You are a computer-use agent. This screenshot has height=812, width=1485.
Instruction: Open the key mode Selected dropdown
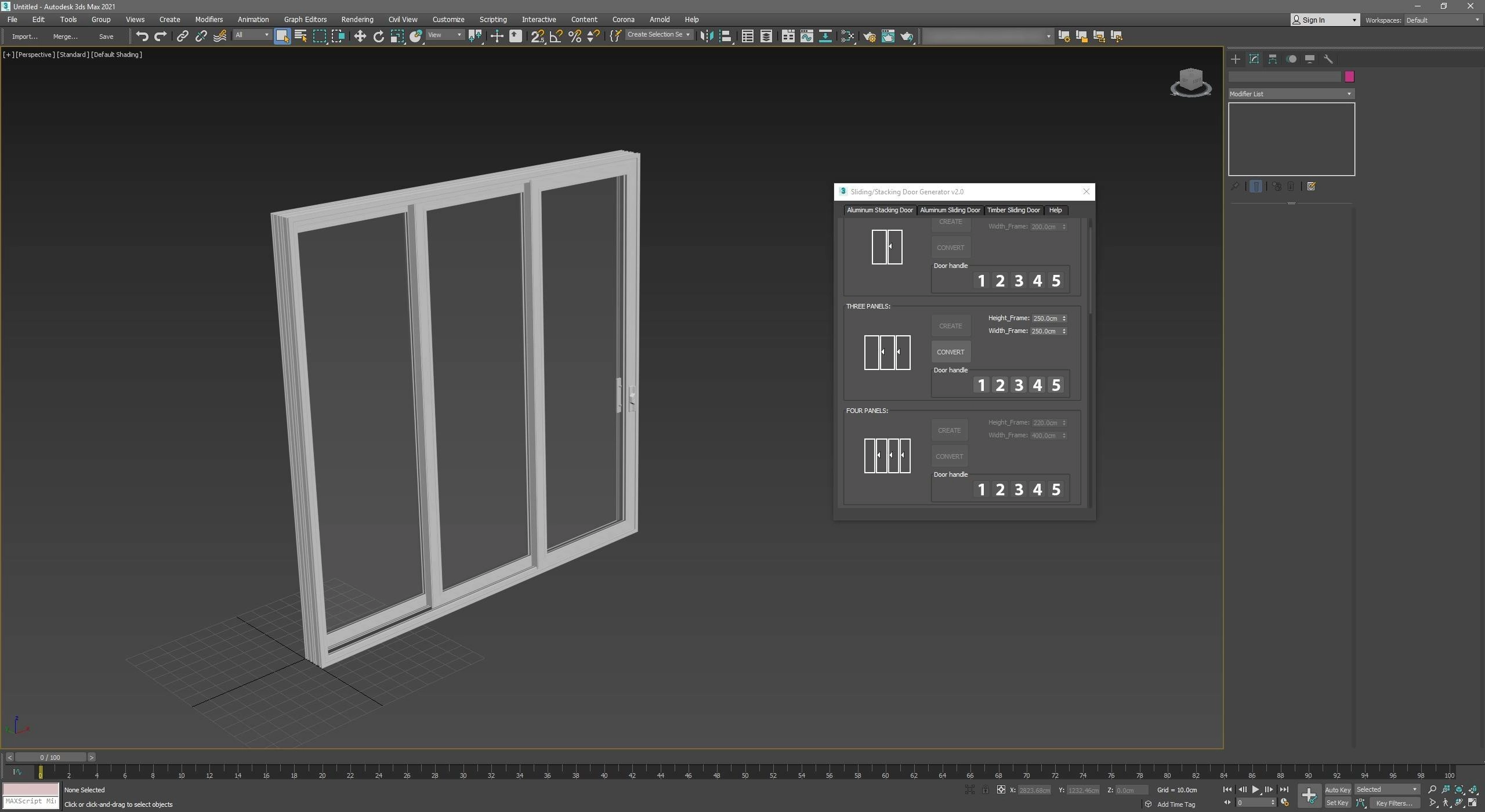(x=1386, y=789)
